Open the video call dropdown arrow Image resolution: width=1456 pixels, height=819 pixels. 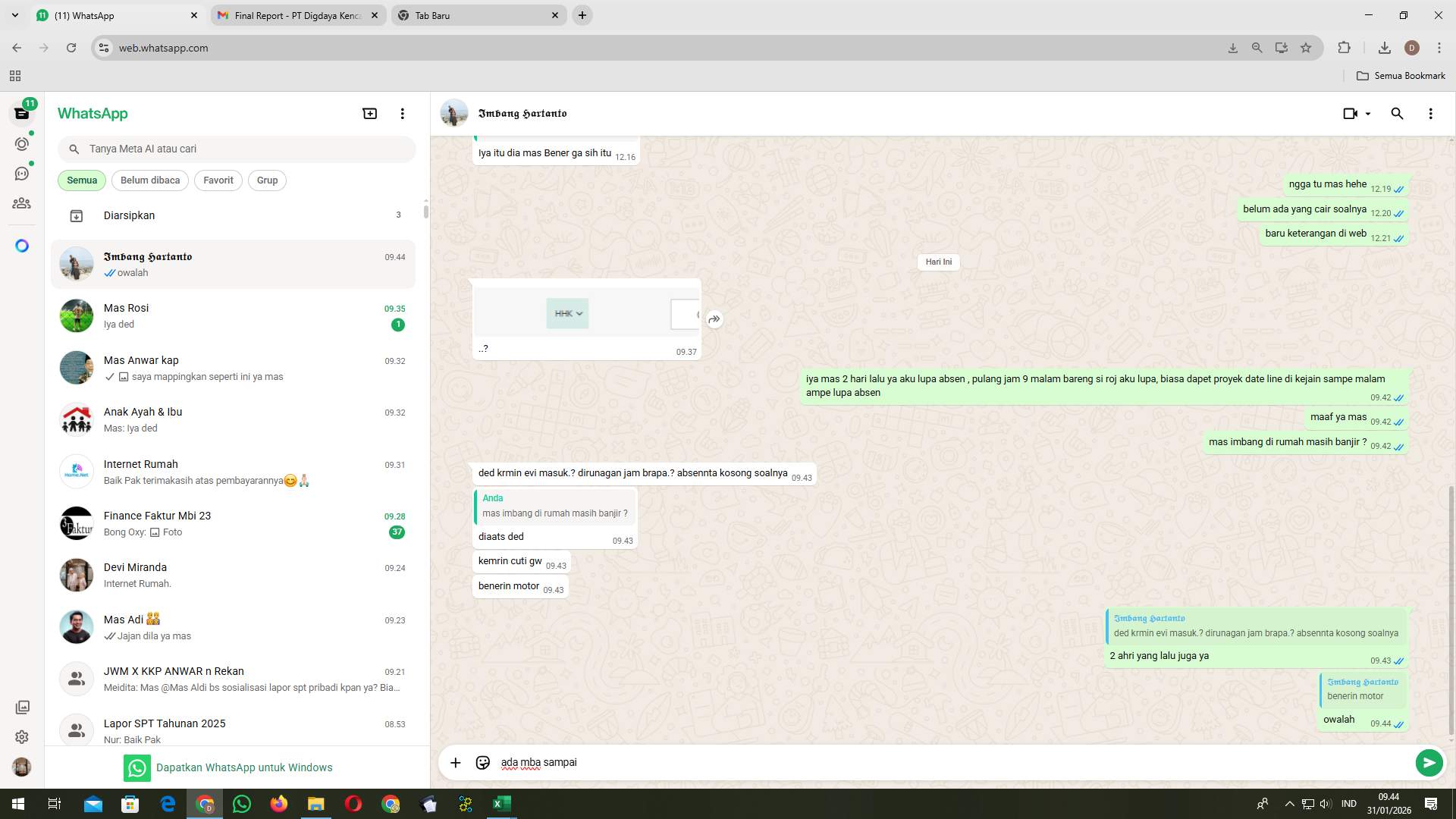(x=1369, y=113)
